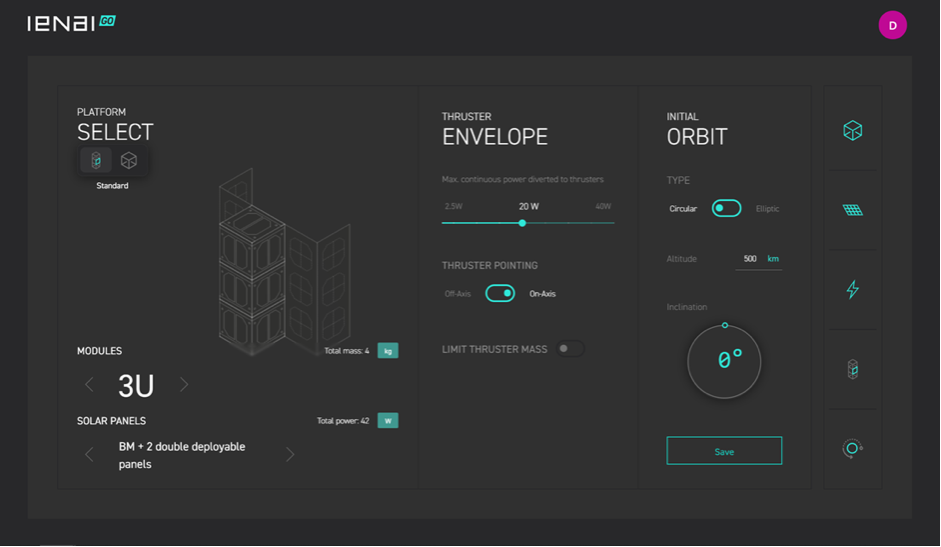Click the Circular orbit label
The image size is (941, 547).
pyautogui.click(x=683, y=209)
